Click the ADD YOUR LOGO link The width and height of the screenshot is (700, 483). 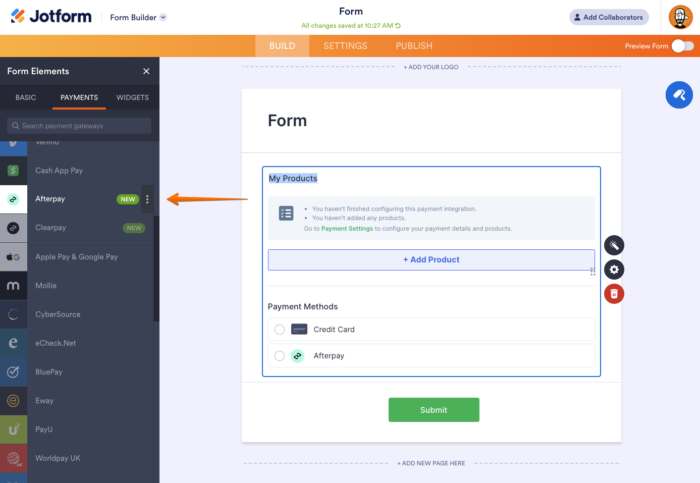[x=431, y=67]
